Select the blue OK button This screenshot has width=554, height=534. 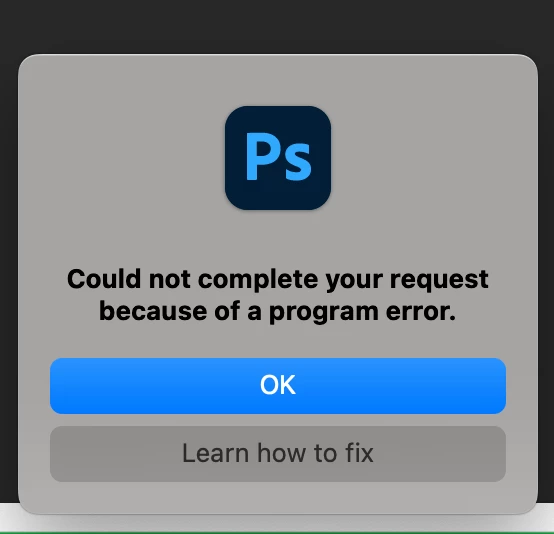pos(278,386)
